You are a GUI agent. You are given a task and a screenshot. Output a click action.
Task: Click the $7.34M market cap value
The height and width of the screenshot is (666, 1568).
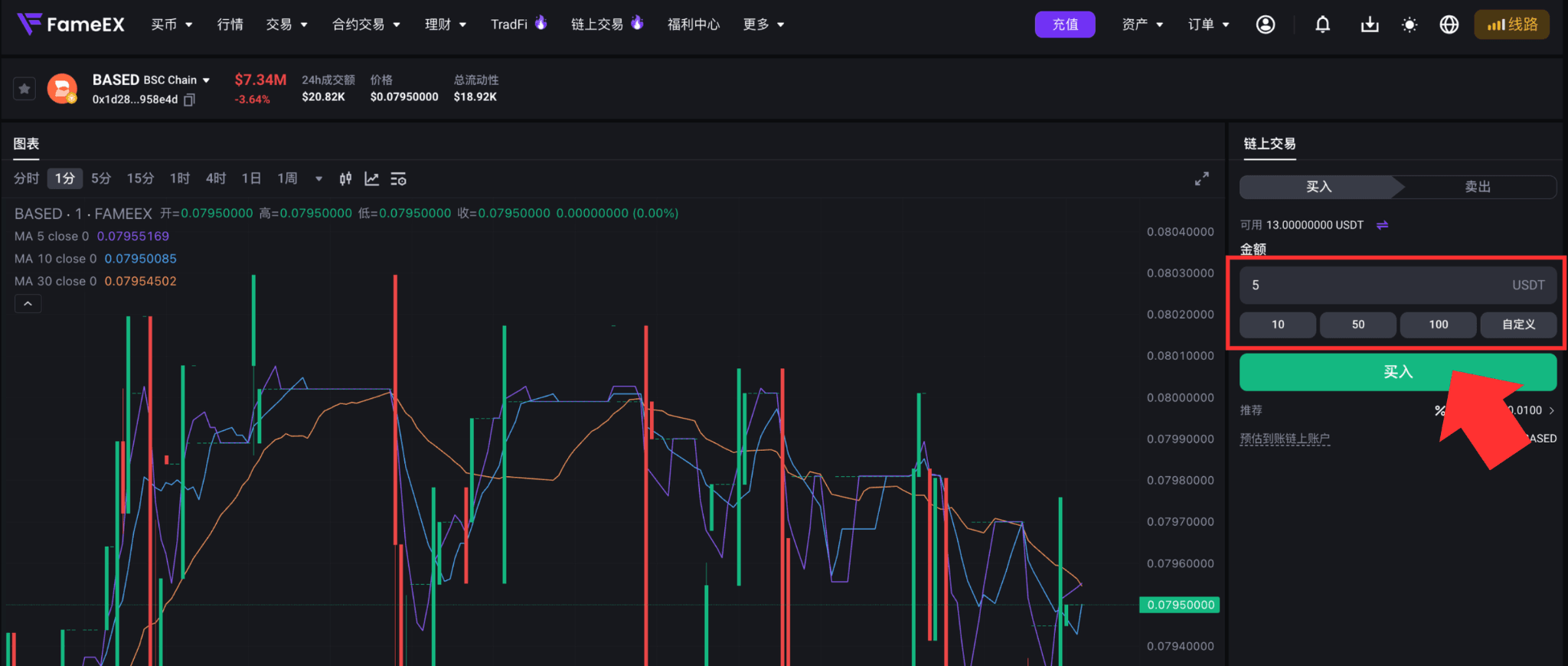[x=260, y=80]
